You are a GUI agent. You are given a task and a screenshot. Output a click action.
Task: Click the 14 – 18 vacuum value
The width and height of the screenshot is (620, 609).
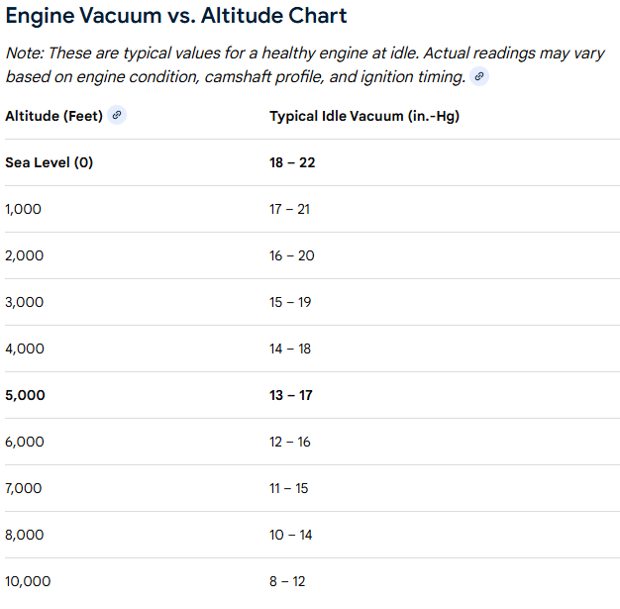[291, 348]
